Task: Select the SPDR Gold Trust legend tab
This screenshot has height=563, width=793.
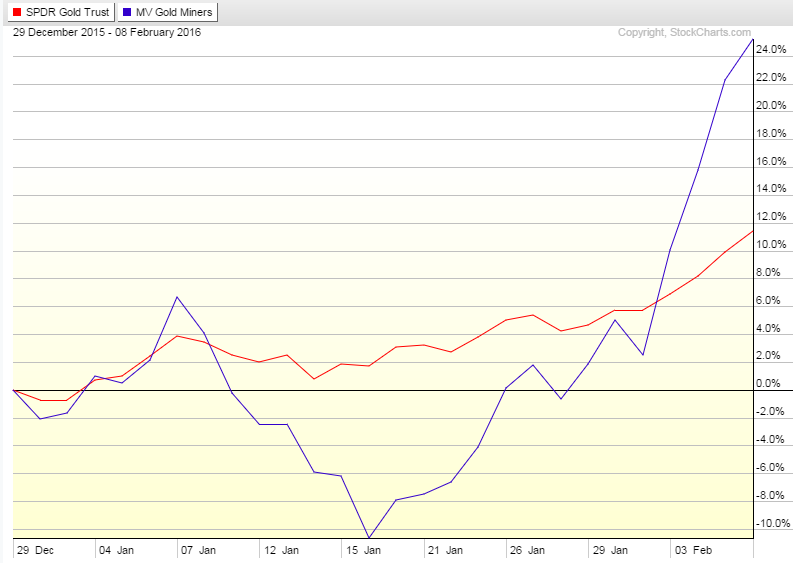Action: (x=61, y=13)
